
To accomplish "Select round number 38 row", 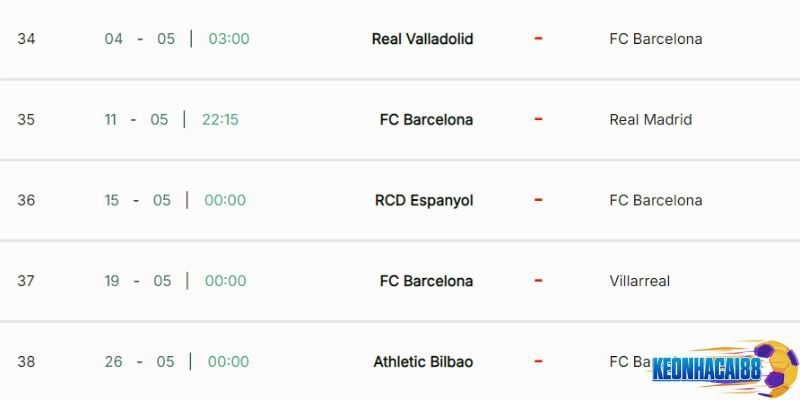I will [x=26, y=362].
